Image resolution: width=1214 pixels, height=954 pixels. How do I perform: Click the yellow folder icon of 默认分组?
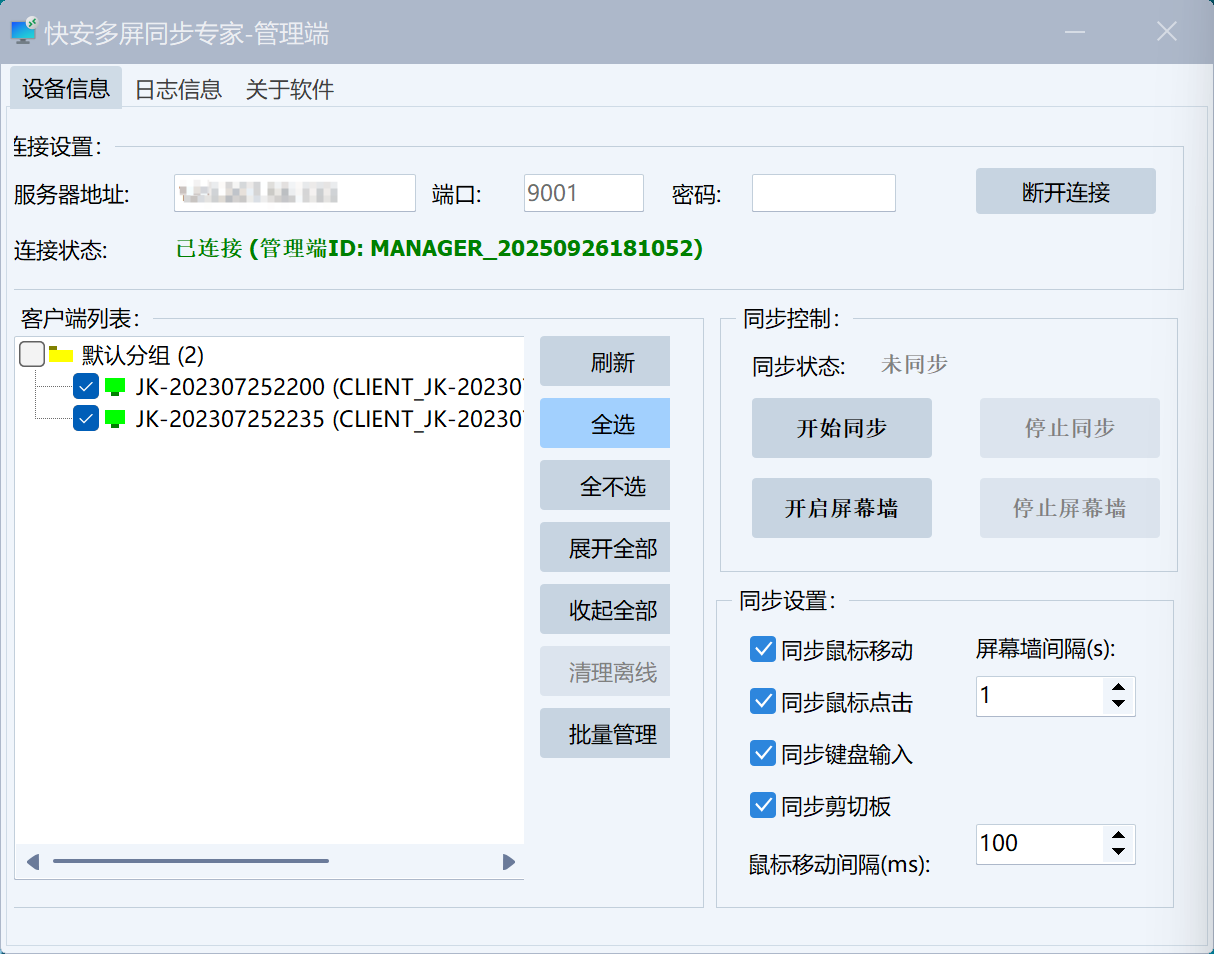click(62, 355)
